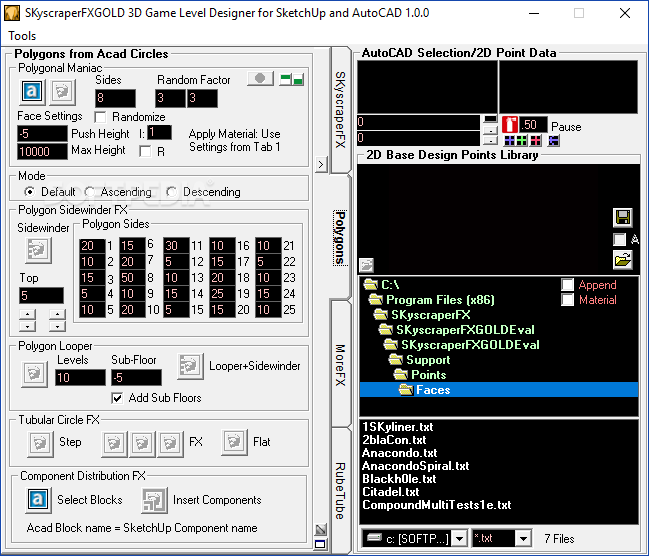Open the Support folder in tree
This screenshot has width=649, height=556.
(419, 360)
